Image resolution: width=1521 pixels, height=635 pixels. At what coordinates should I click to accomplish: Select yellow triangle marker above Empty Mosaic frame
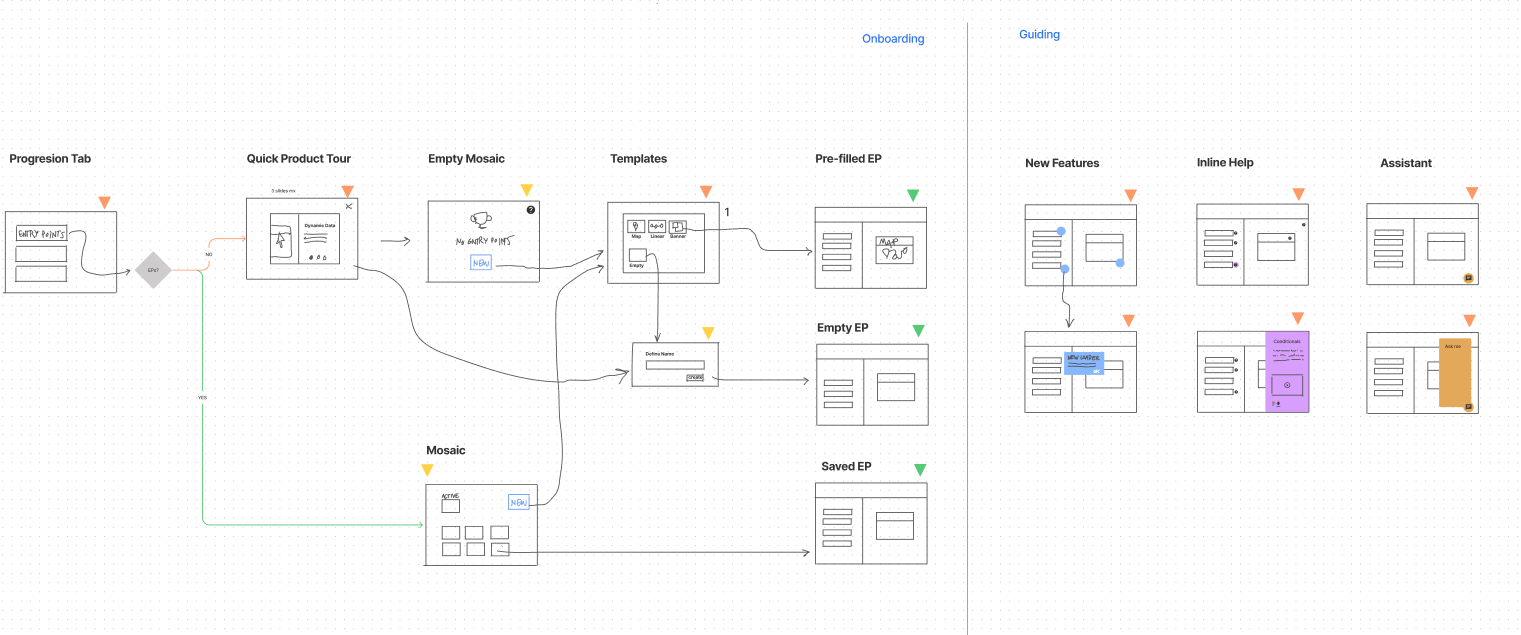(x=526, y=190)
